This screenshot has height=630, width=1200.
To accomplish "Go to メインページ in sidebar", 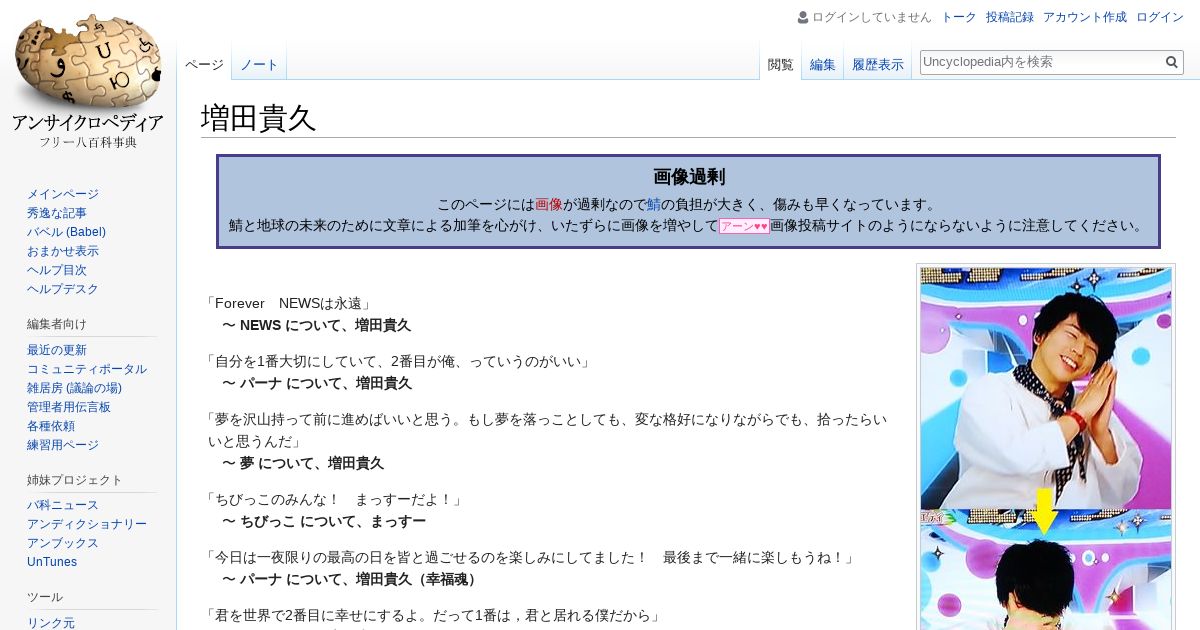I will click(63, 194).
